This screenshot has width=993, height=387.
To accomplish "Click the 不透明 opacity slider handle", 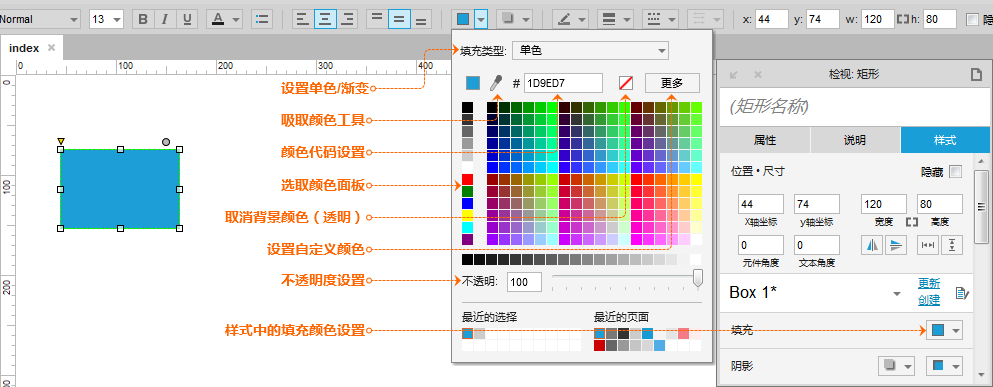I will tap(698, 277).
